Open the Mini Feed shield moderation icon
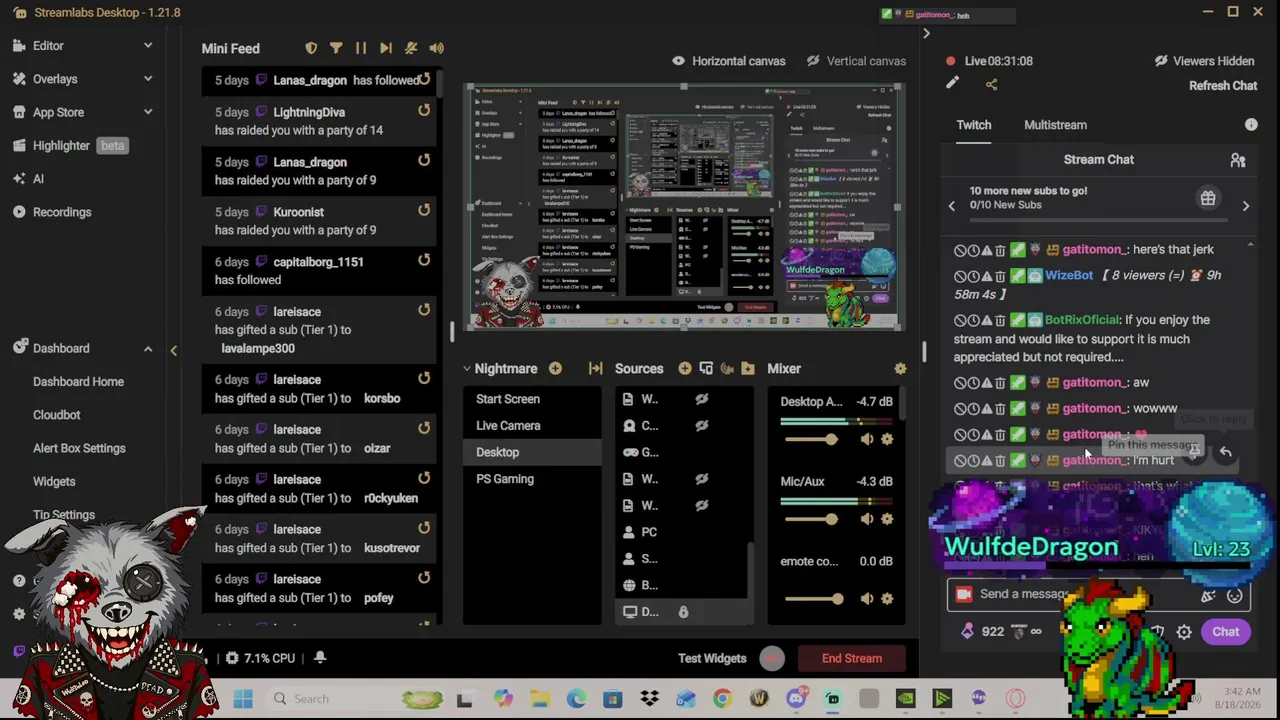The image size is (1280, 720). pyautogui.click(x=311, y=48)
